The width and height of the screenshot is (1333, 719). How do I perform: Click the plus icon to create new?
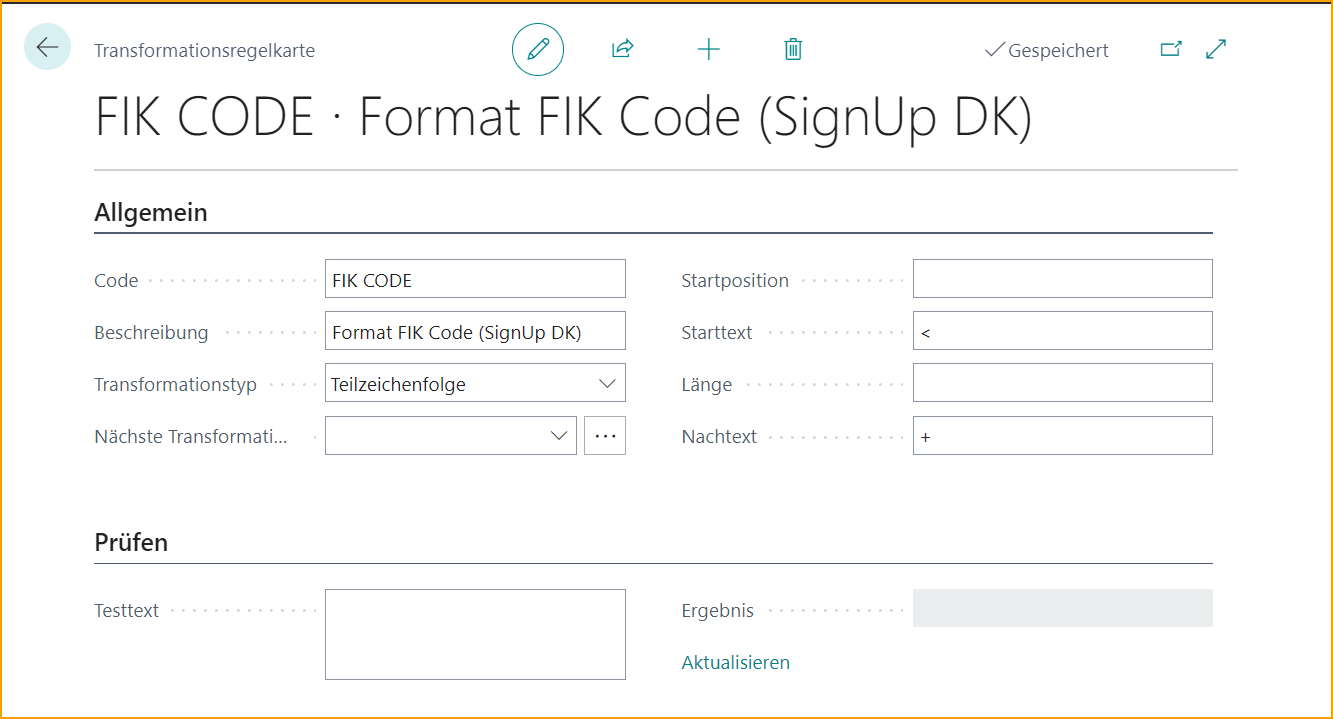pyautogui.click(x=708, y=50)
